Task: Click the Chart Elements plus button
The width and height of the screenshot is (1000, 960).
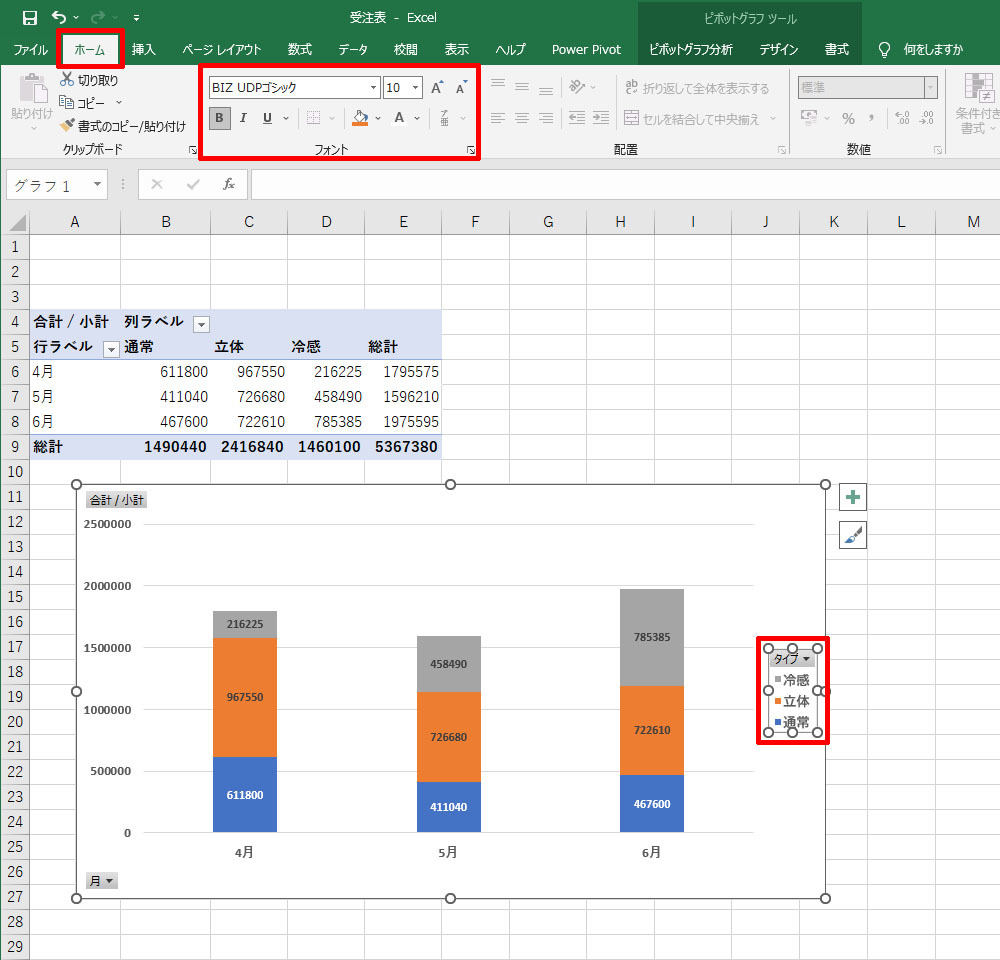Action: [x=853, y=498]
